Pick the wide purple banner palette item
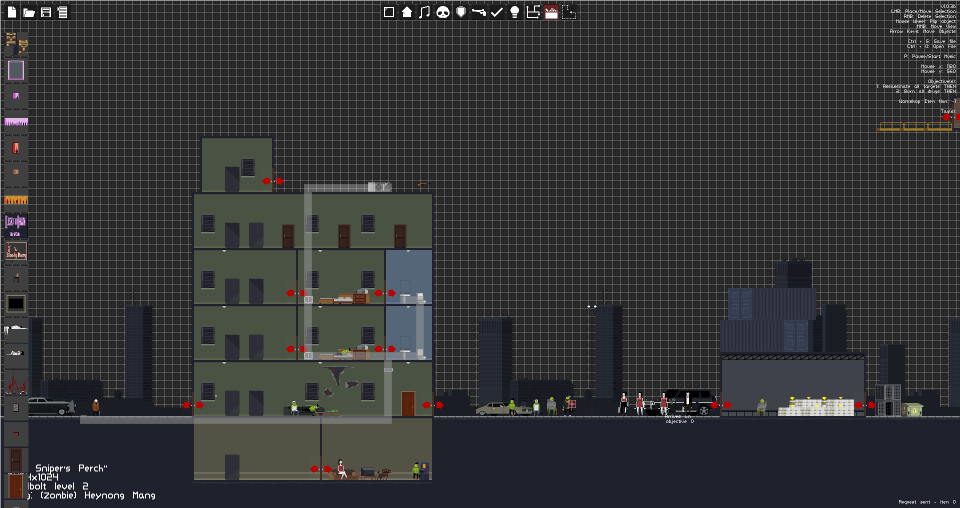The width and height of the screenshot is (960, 508). (16, 122)
